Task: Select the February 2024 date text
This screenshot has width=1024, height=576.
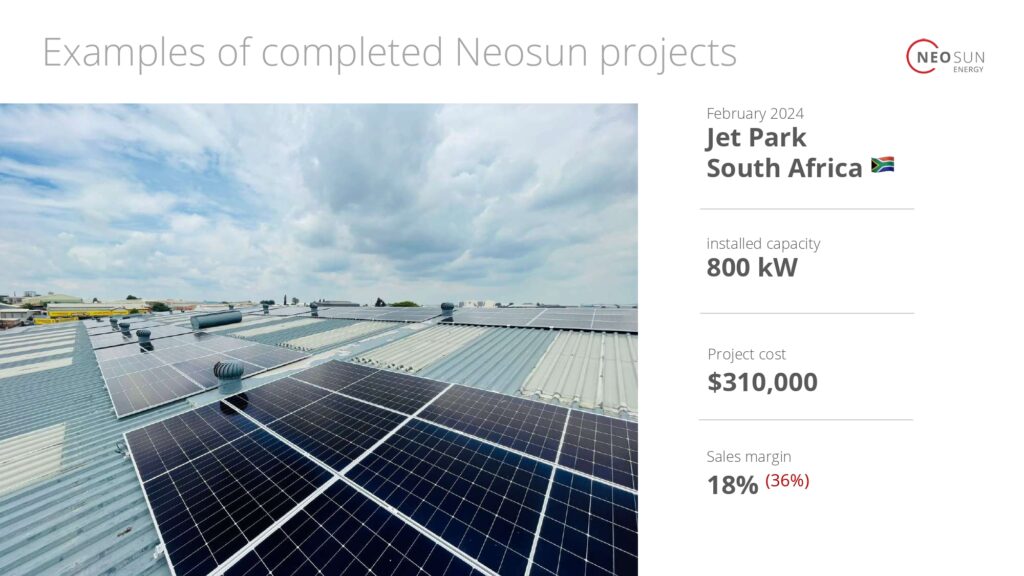Action: point(755,114)
